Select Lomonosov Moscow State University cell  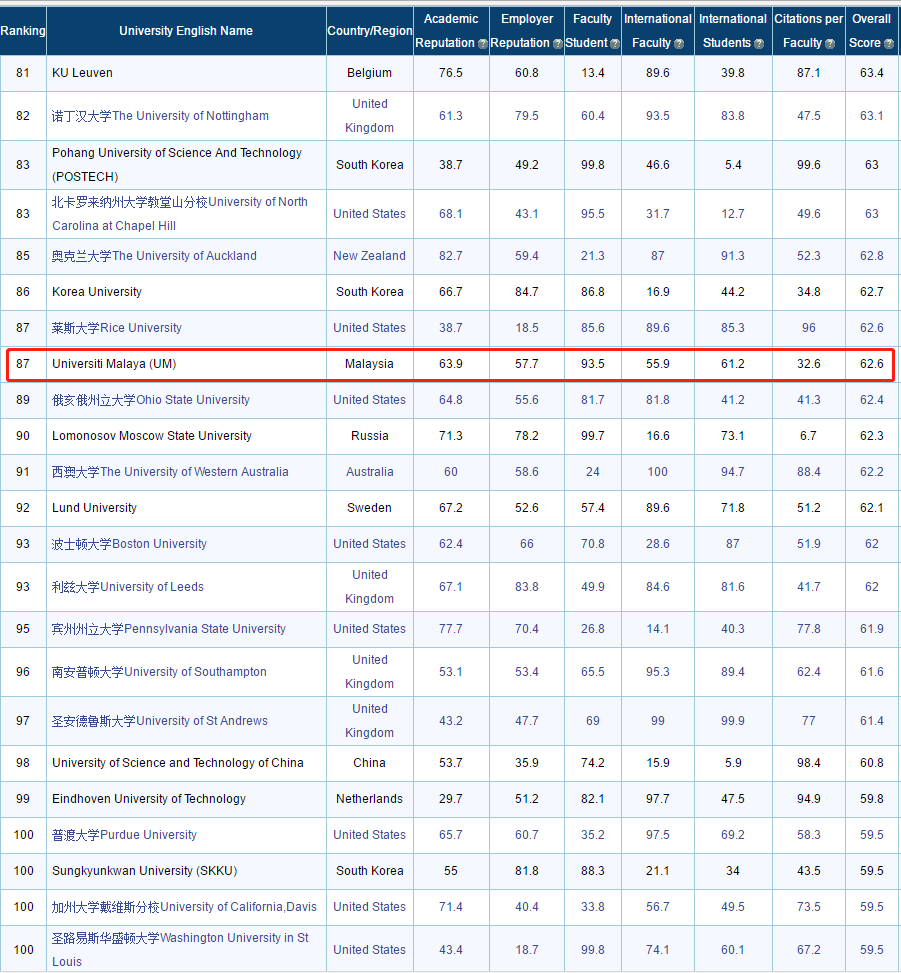click(186, 436)
